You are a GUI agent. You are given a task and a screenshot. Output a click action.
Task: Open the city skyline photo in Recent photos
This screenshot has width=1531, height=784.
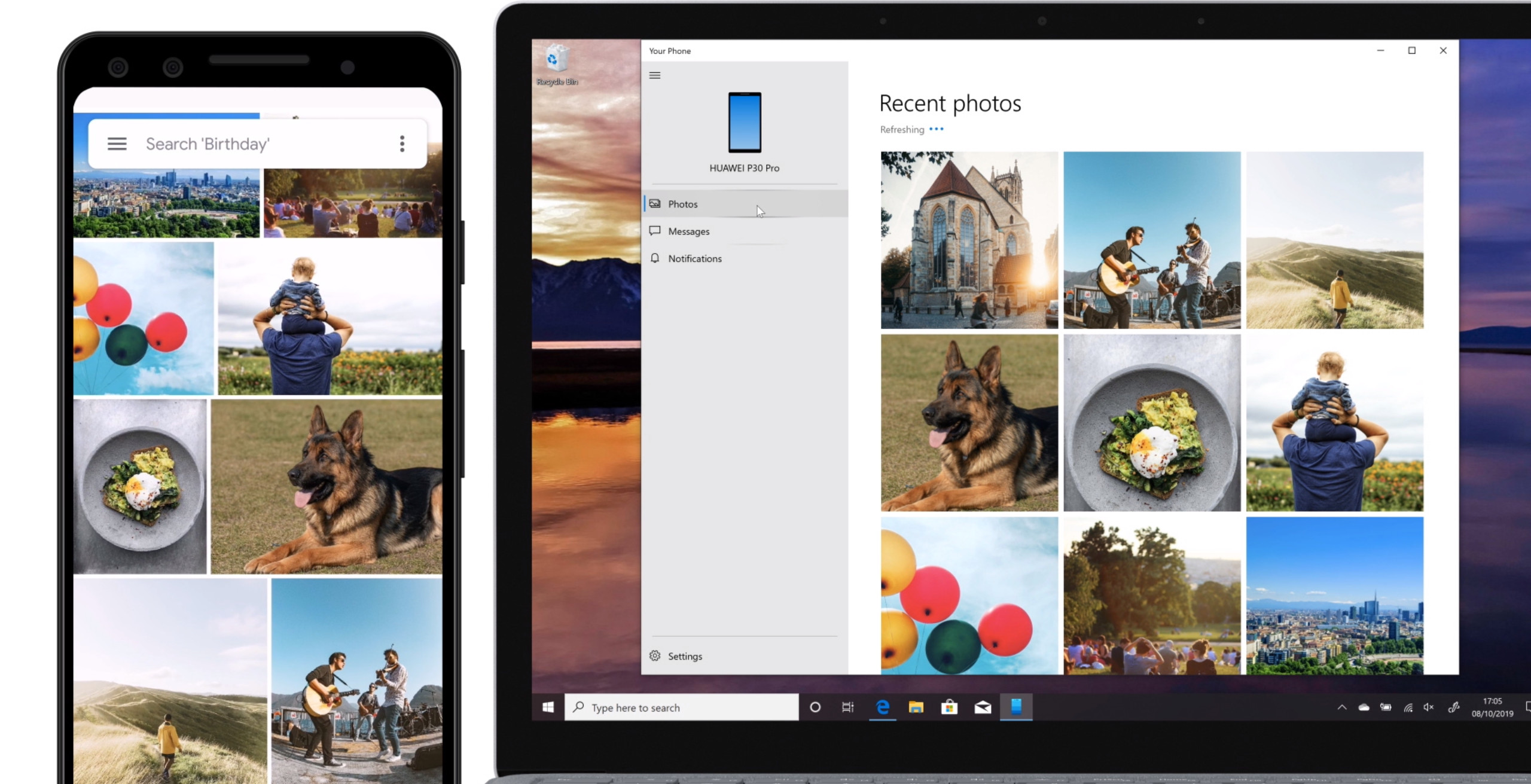(1335, 596)
